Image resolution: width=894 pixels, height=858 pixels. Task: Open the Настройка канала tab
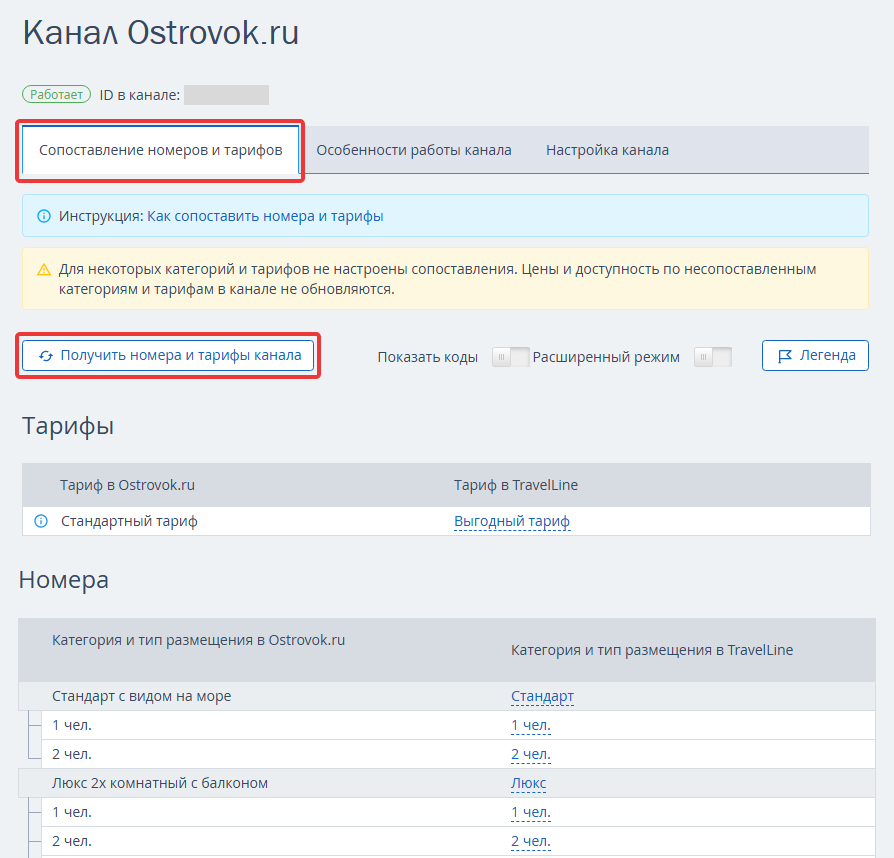[607, 150]
